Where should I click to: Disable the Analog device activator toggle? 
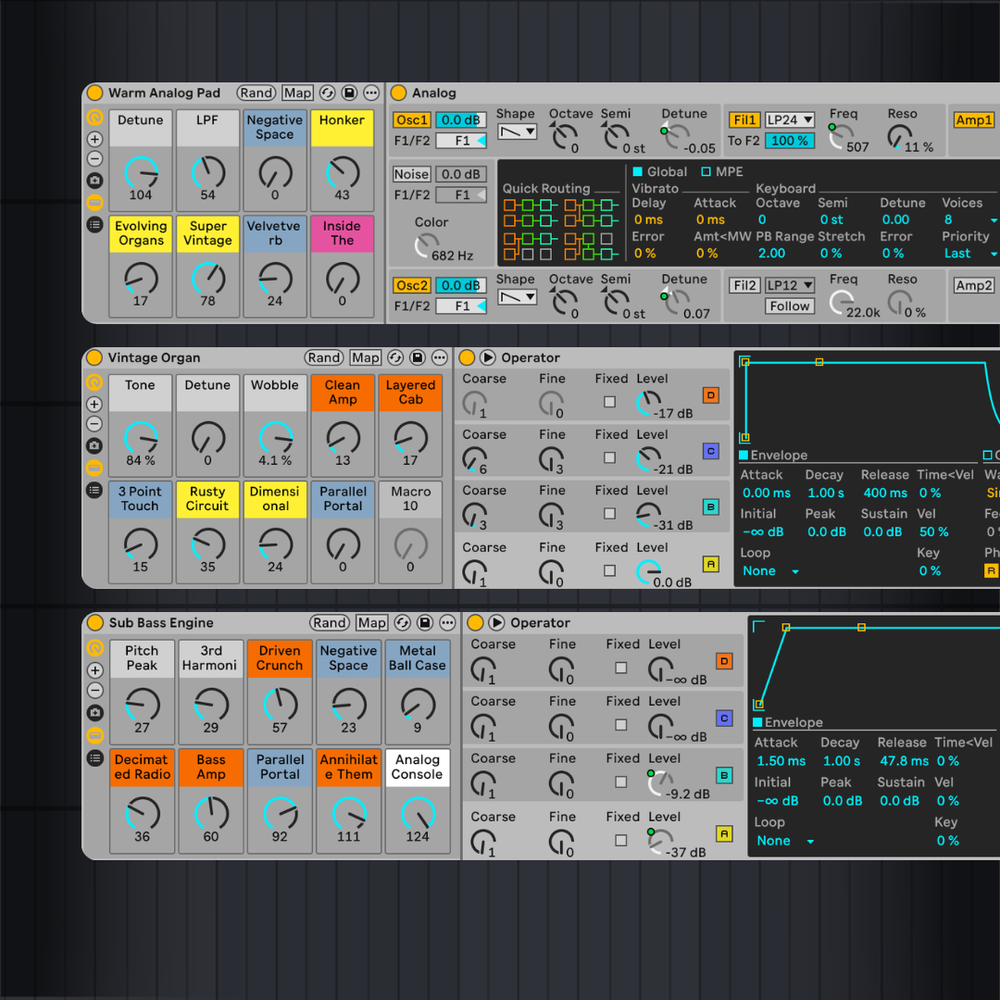399,91
